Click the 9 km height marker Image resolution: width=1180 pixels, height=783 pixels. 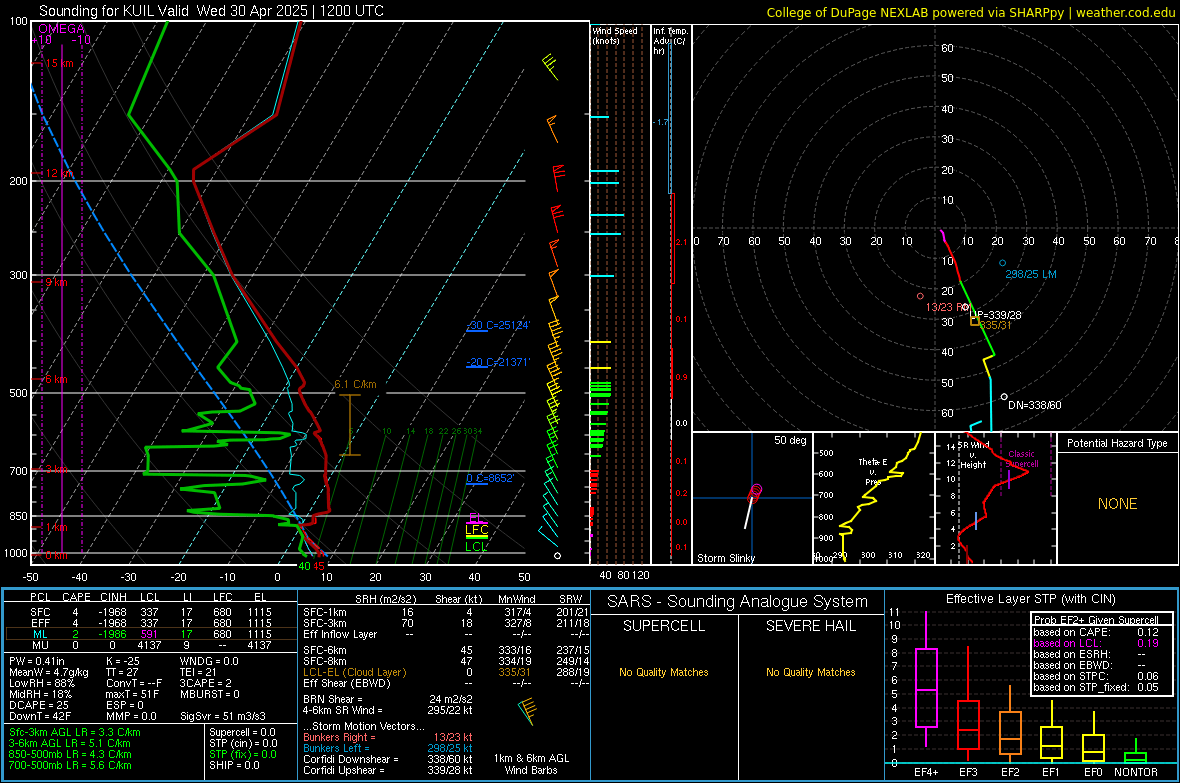56,282
